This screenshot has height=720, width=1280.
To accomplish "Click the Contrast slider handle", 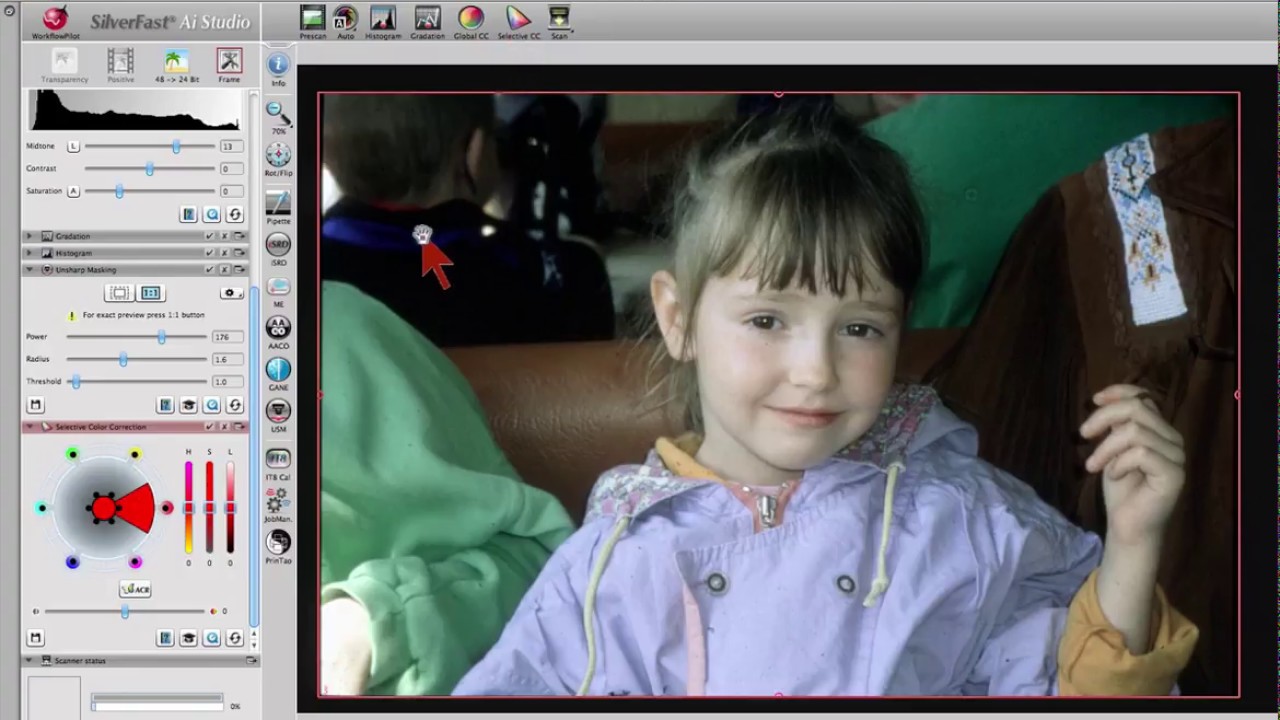I will point(149,169).
